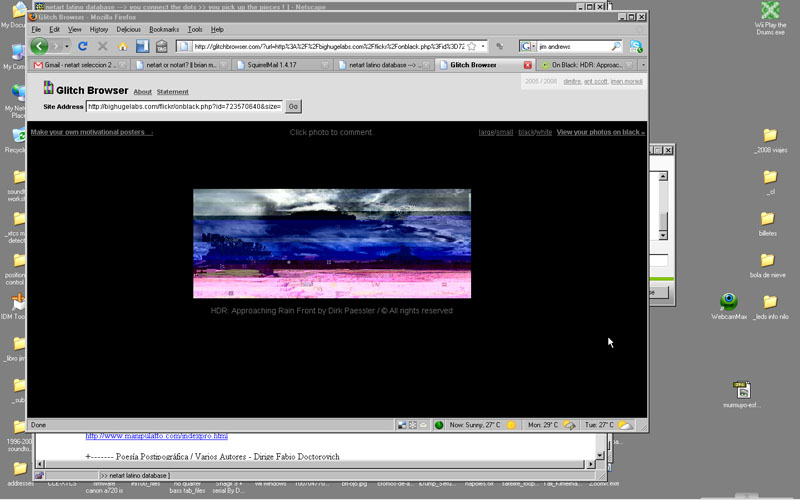Click the glitched rain front photo
800x500 pixels.
pos(331,243)
